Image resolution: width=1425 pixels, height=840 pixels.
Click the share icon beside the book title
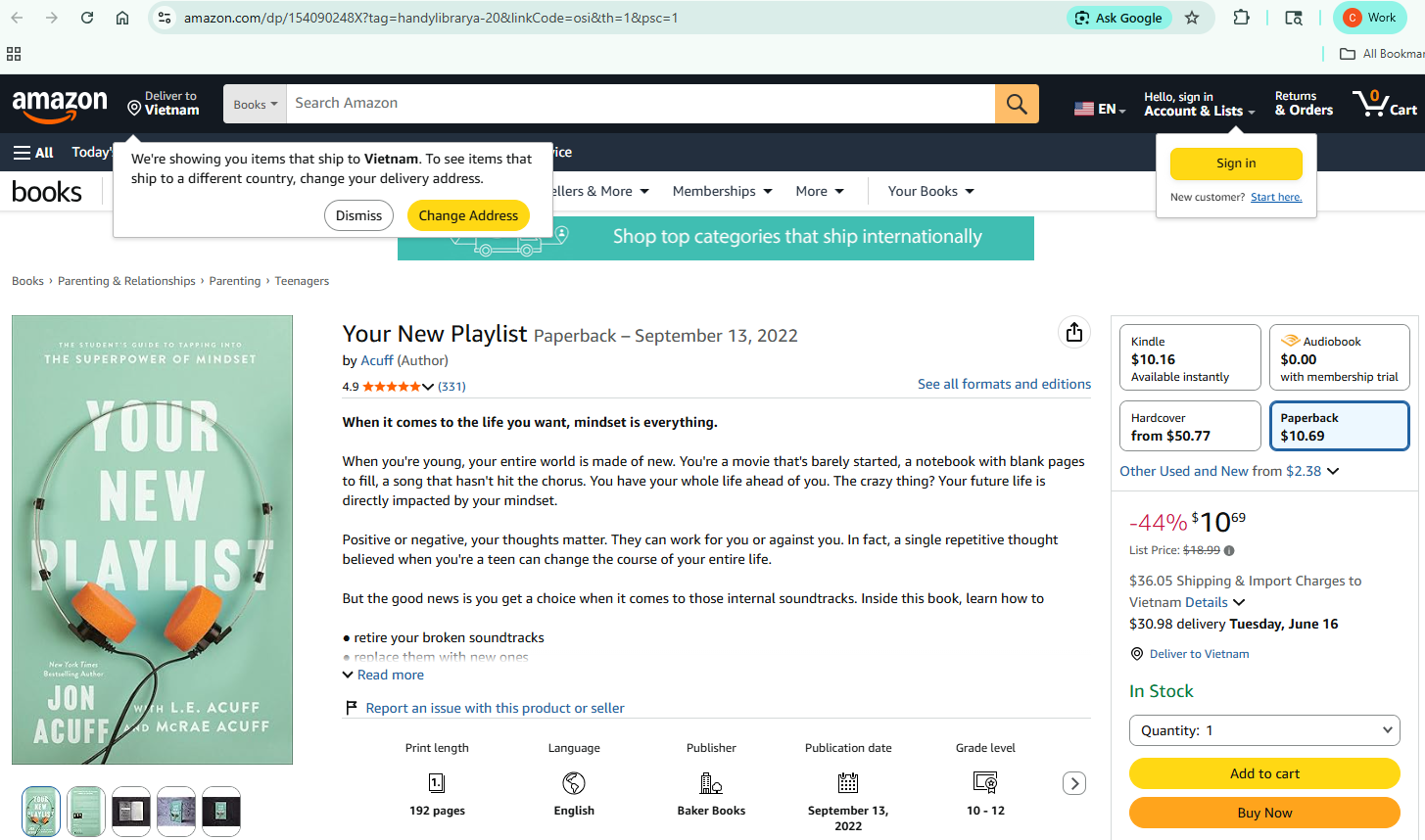[x=1074, y=332]
